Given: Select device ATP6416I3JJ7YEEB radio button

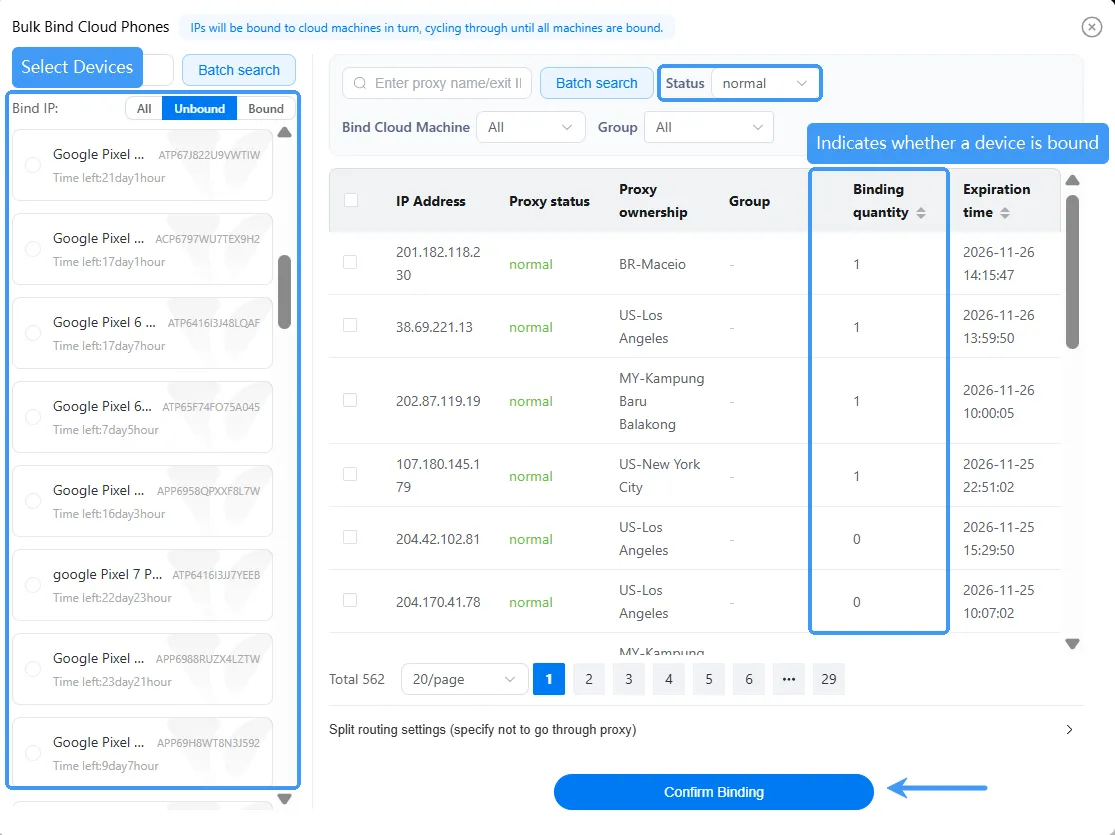Looking at the screenshot, I should tap(33, 585).
